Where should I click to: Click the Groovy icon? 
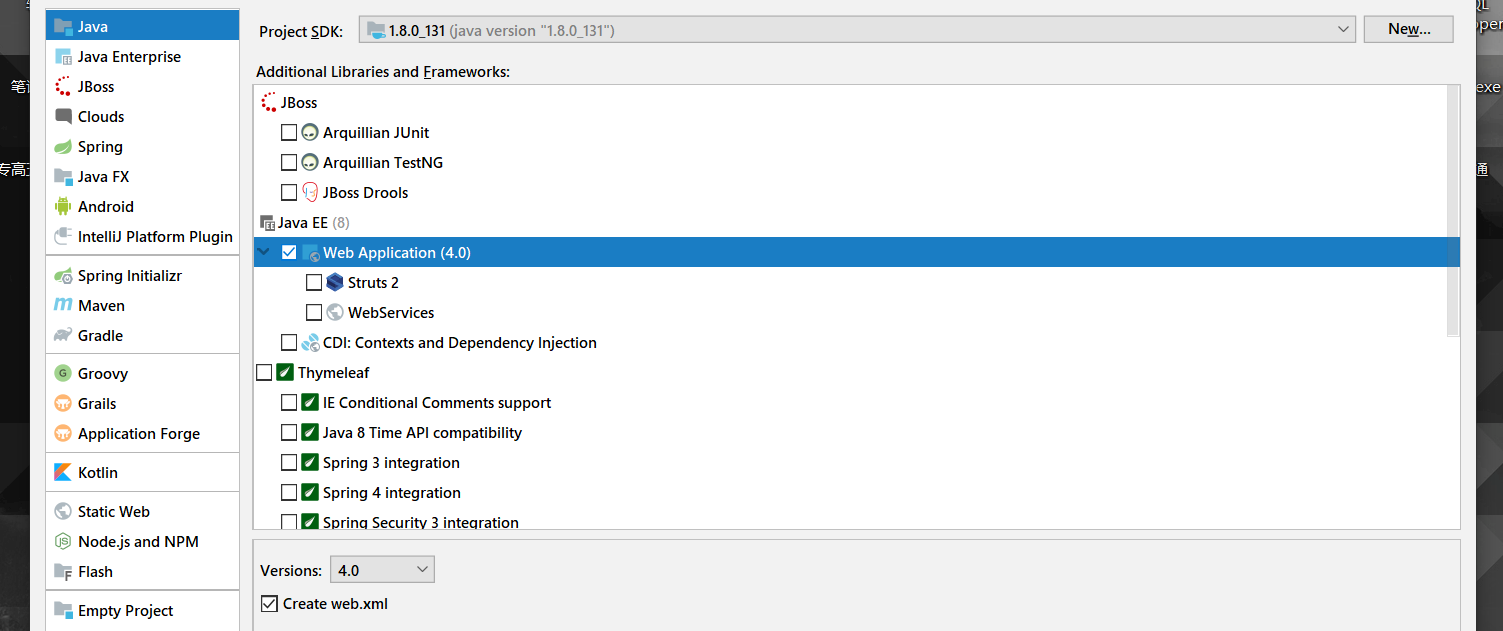click(63, 374)
